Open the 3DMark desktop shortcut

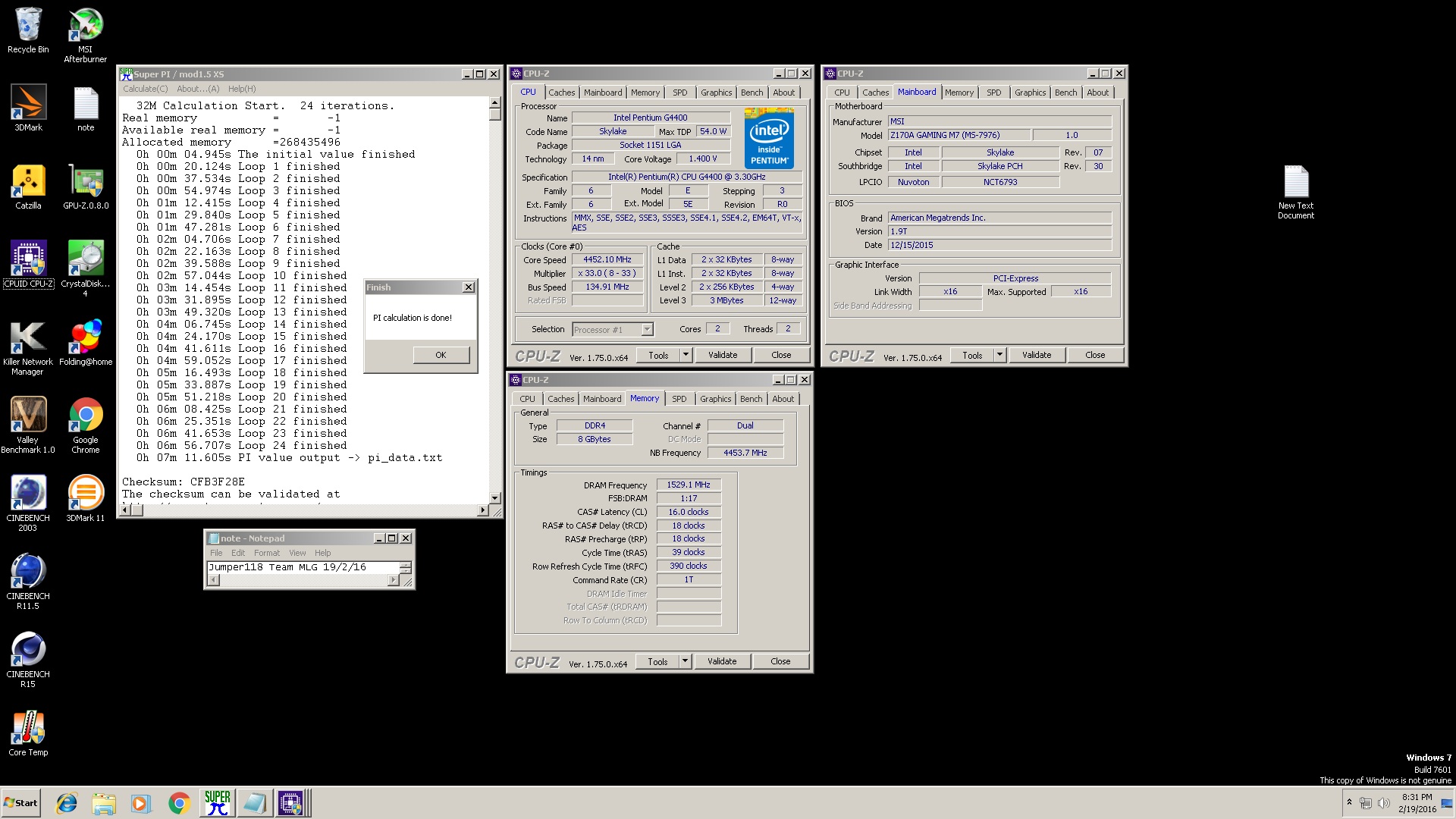click(28, 108)
